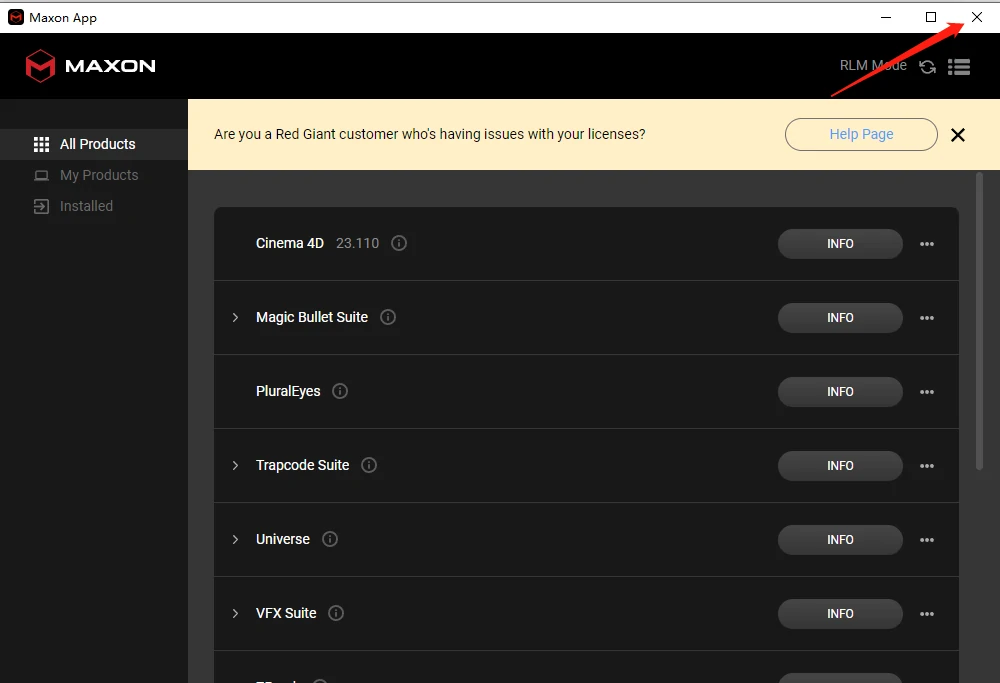This screenshot has height=683, width=1000.
Task: Open the Trapcode Suite more options menu
Action: 927,466
